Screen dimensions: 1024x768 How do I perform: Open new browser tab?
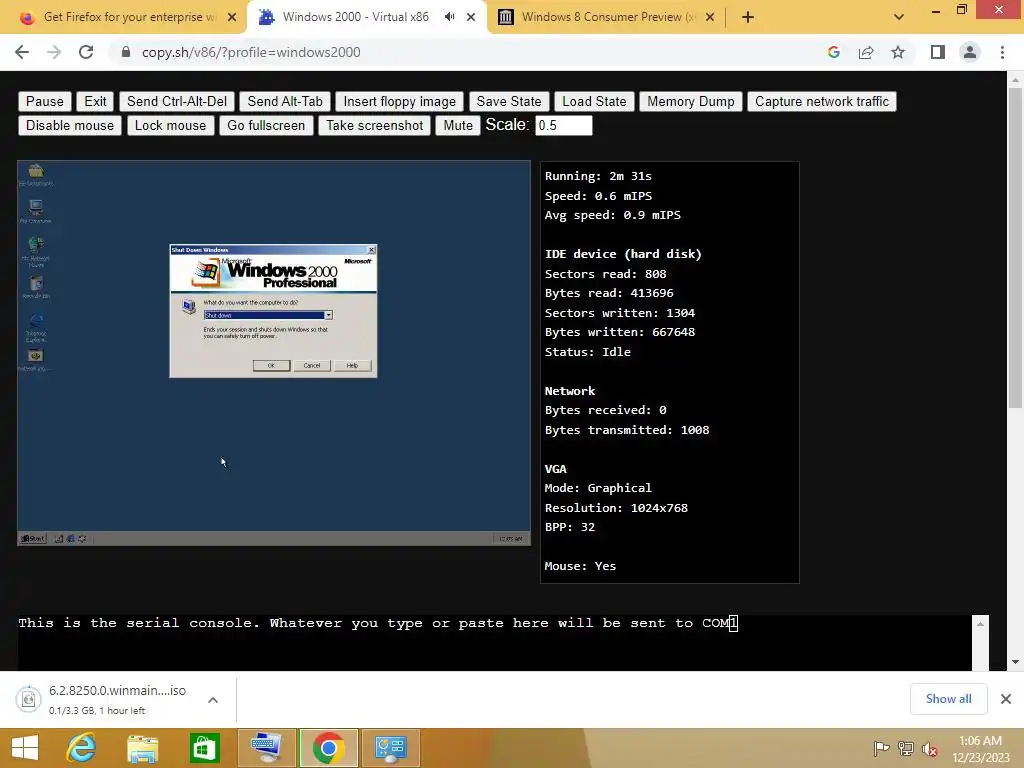pos(748,17)
